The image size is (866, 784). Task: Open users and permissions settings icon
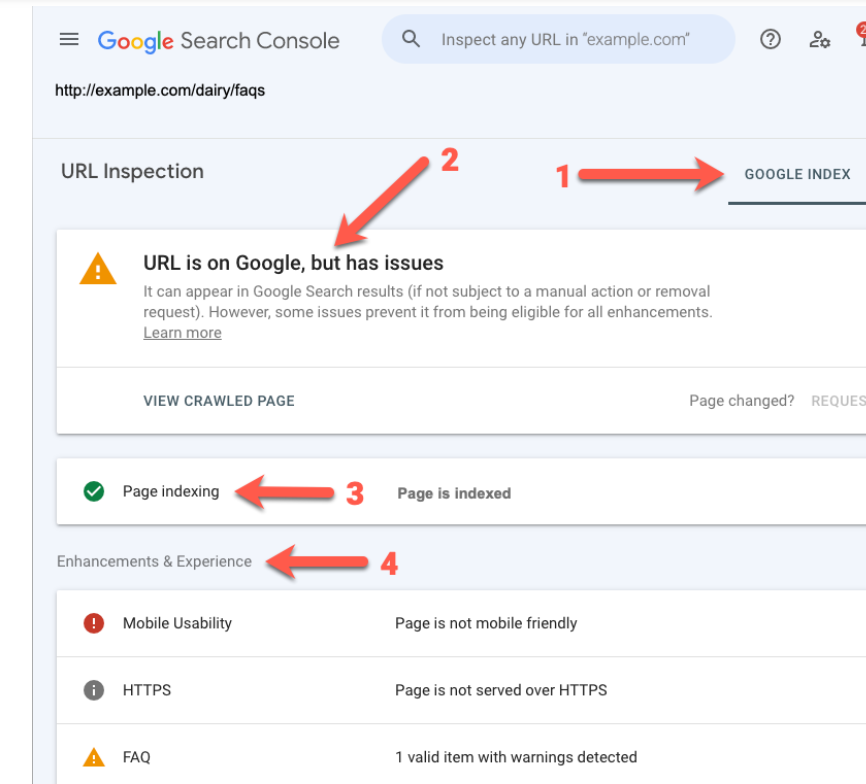820,40
